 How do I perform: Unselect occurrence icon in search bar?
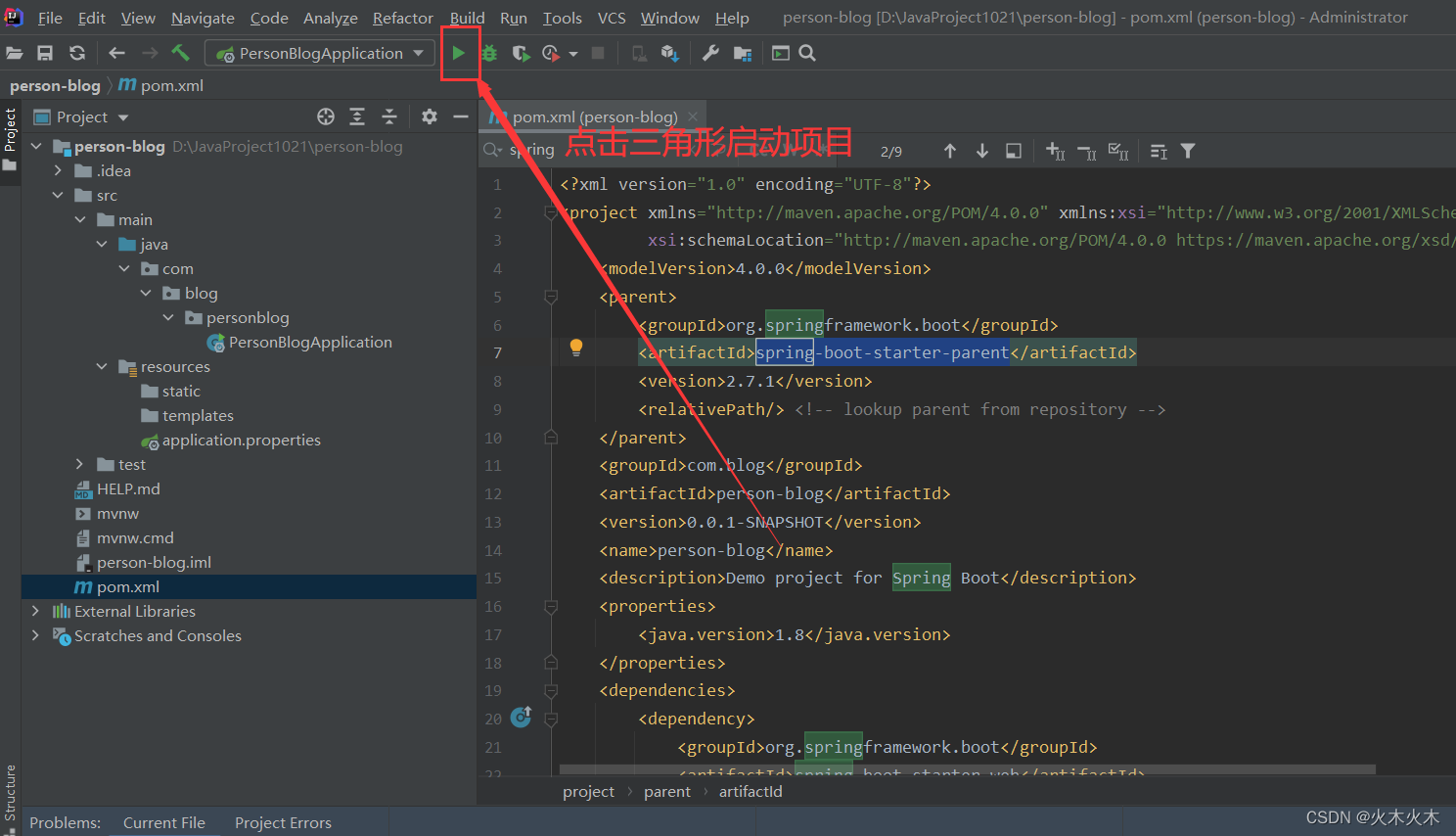point(1087,152)
